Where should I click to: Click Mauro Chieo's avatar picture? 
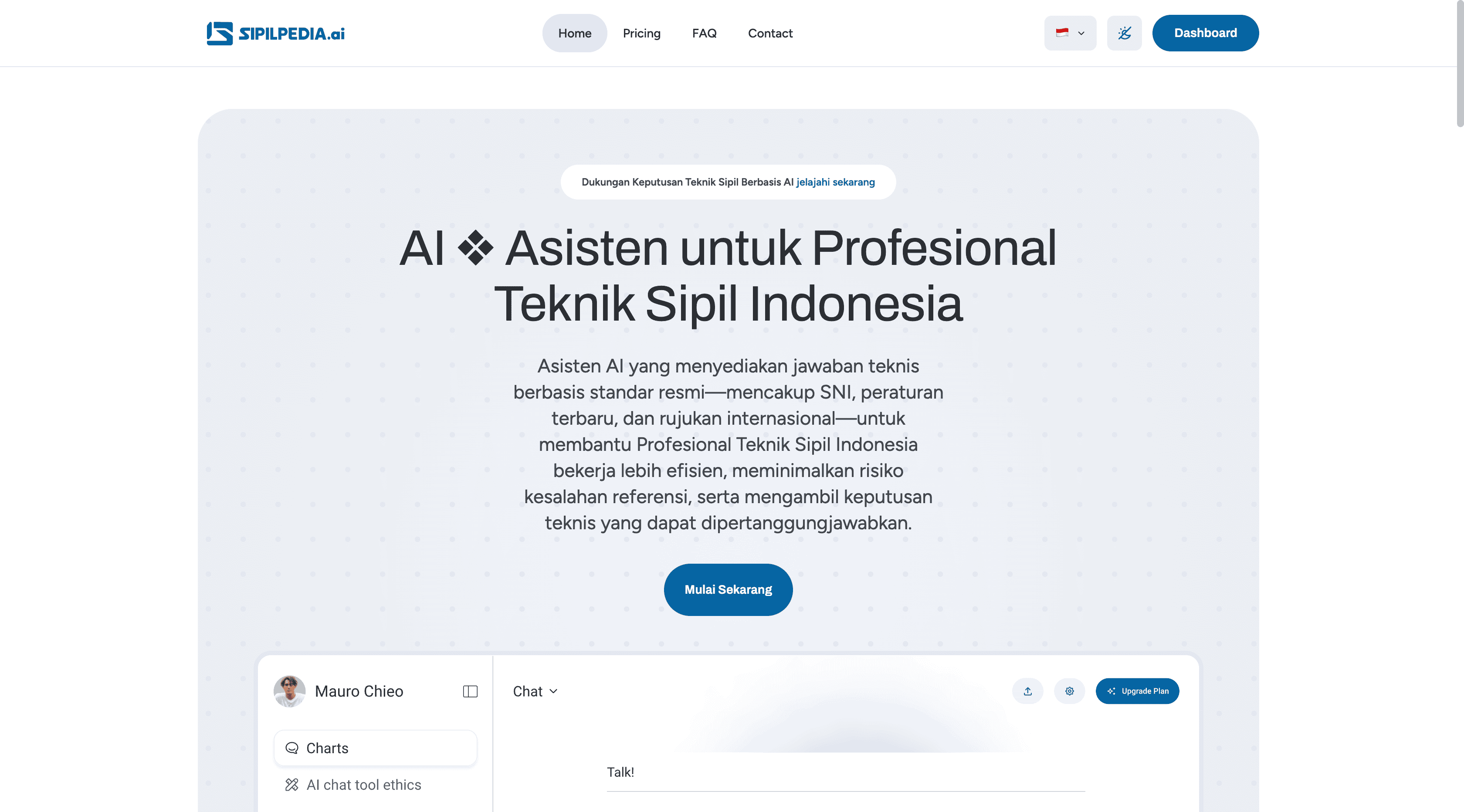[x=289, y=691]
